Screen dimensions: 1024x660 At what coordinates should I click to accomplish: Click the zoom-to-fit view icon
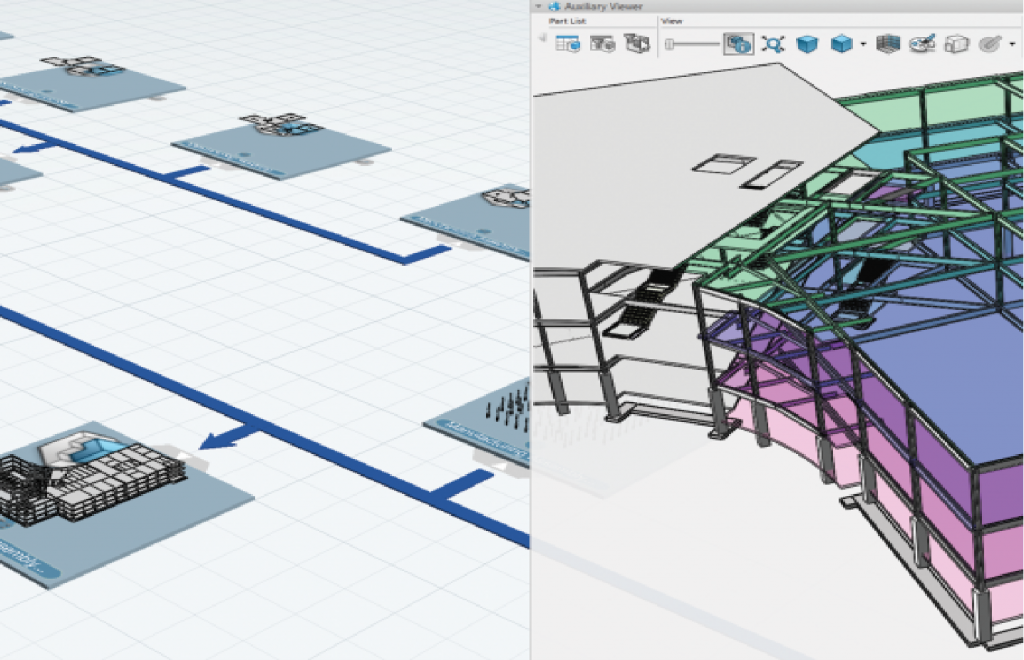coord(772,44)
